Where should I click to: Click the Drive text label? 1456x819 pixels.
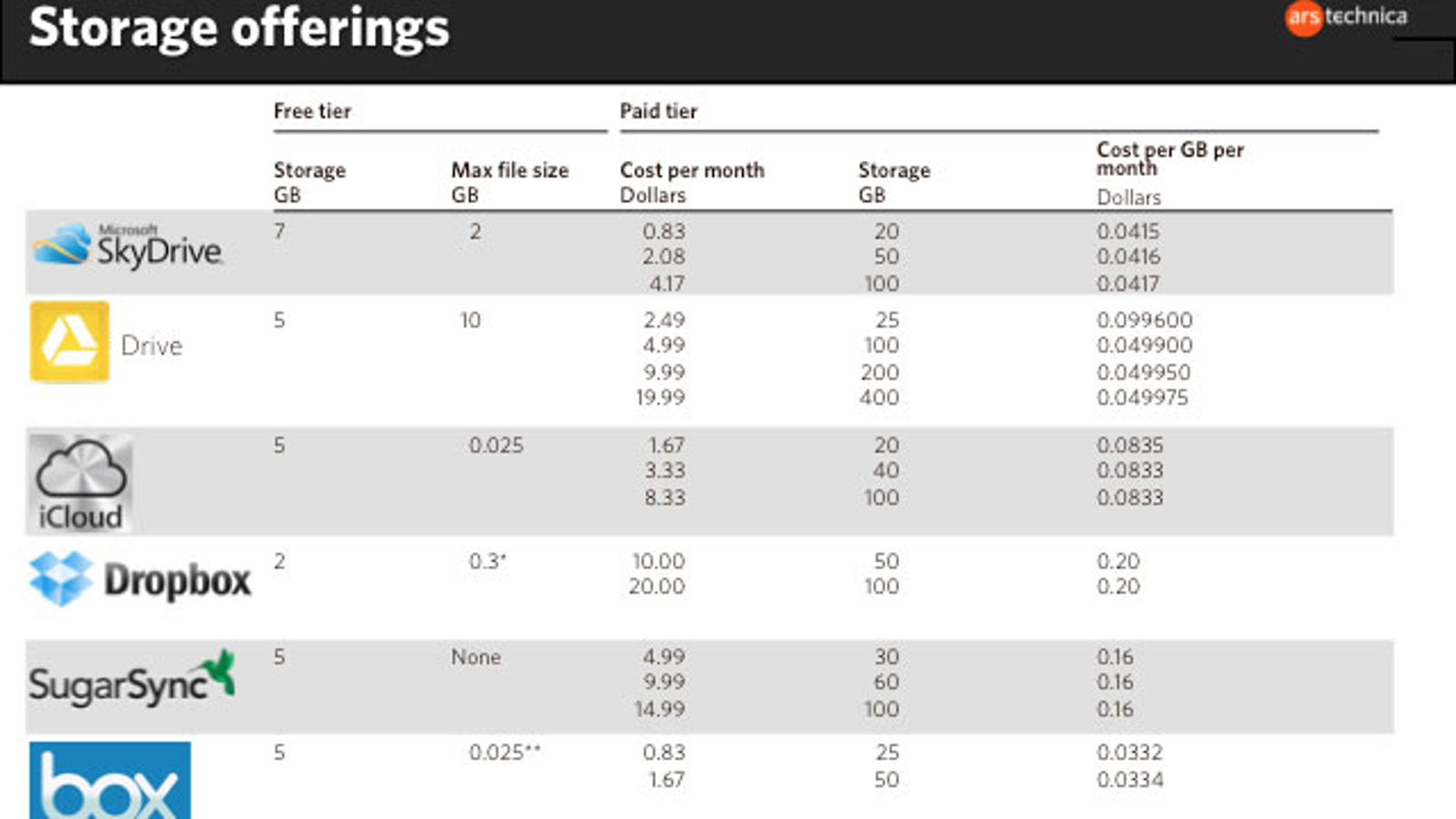point(152,346)
